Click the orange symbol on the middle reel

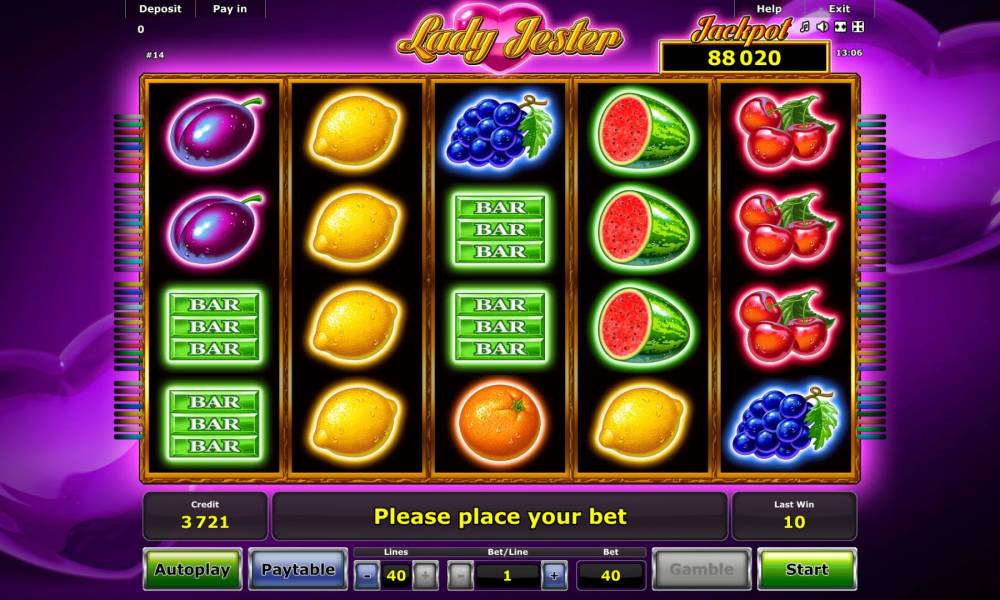click(x=500, y=423)
